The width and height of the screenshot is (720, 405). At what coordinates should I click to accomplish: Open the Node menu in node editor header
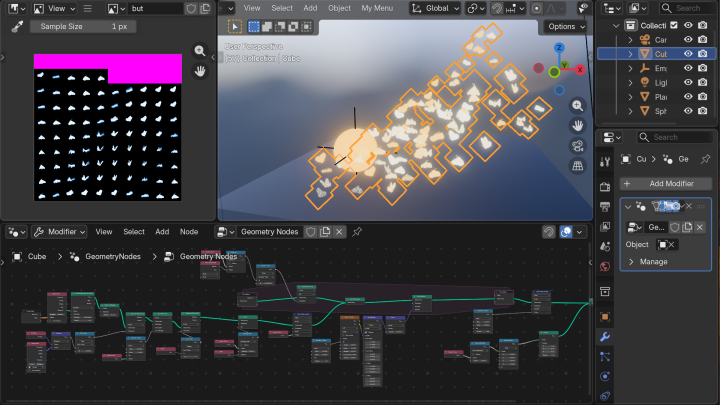(x=189, y=232)
